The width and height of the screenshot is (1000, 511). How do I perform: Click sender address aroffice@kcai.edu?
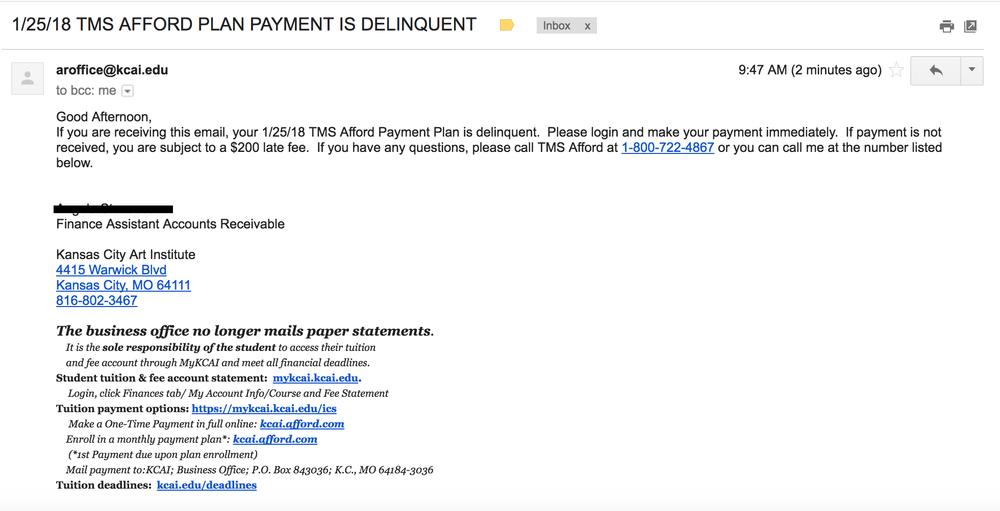point(112,70)
